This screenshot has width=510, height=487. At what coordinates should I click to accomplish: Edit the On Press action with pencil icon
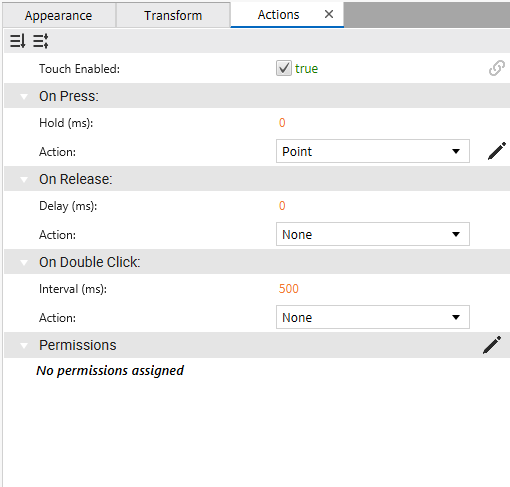(x=496, y=151)
